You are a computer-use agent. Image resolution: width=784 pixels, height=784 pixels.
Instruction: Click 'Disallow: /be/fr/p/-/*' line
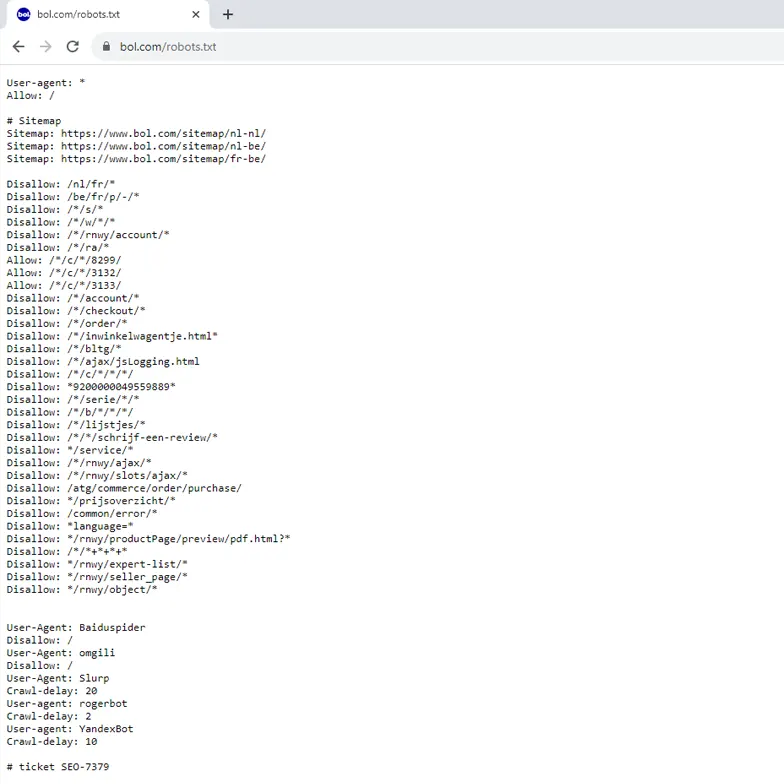click(x=72, y=196)
